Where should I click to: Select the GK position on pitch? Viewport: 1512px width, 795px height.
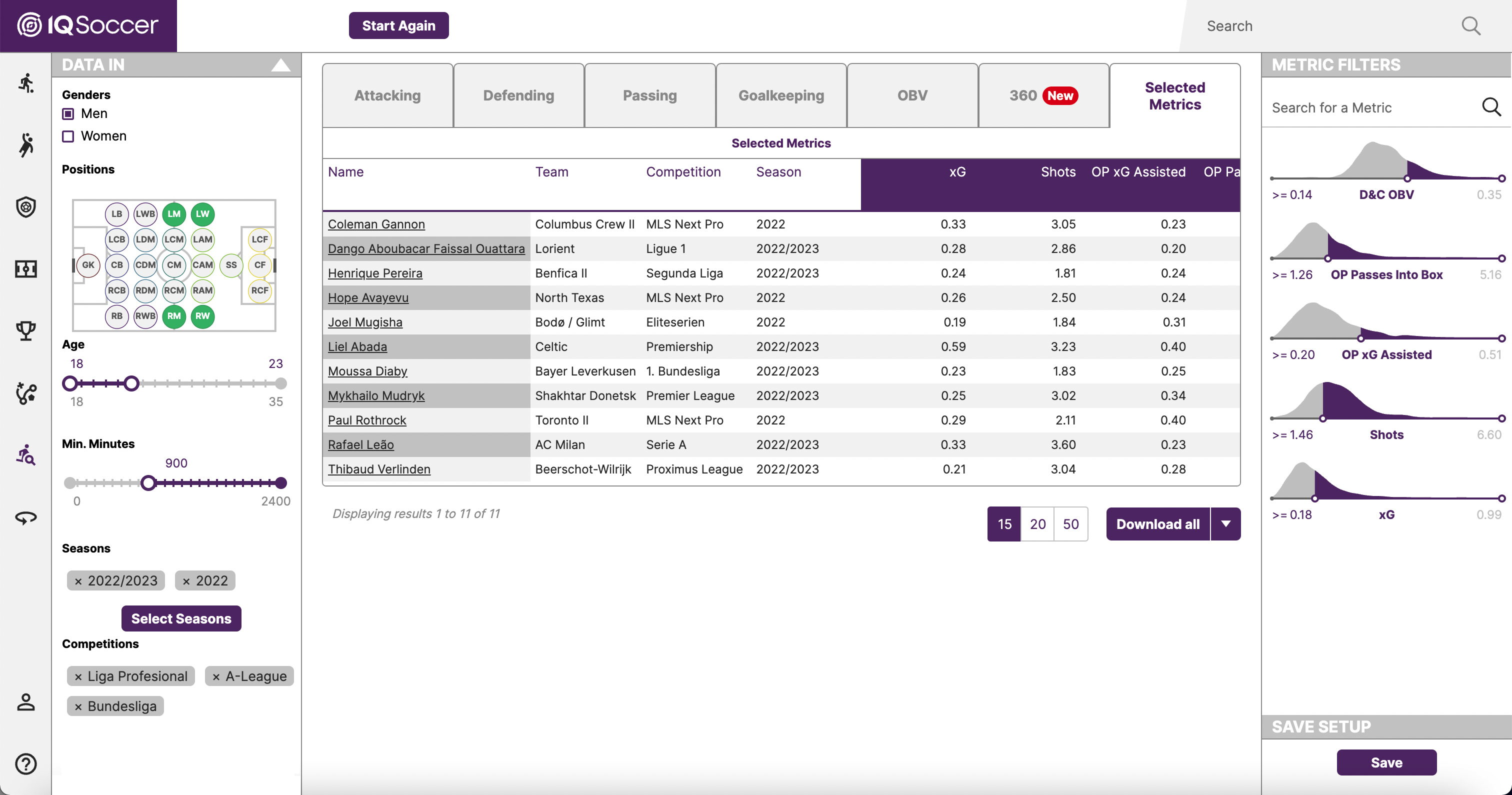click(88, 265)
